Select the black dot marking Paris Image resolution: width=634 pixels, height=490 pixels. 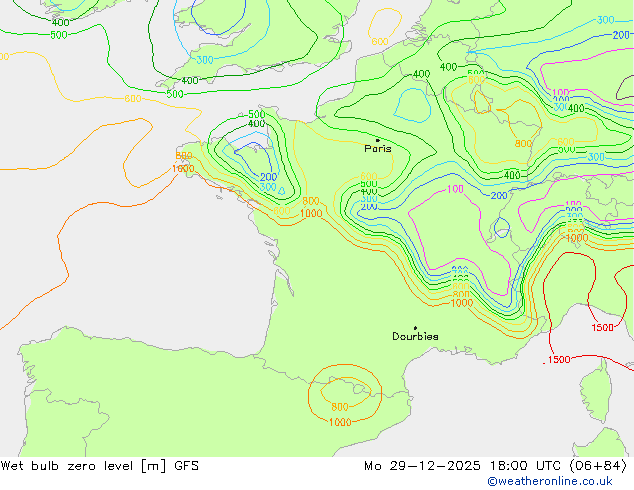[x=378, y=140]
